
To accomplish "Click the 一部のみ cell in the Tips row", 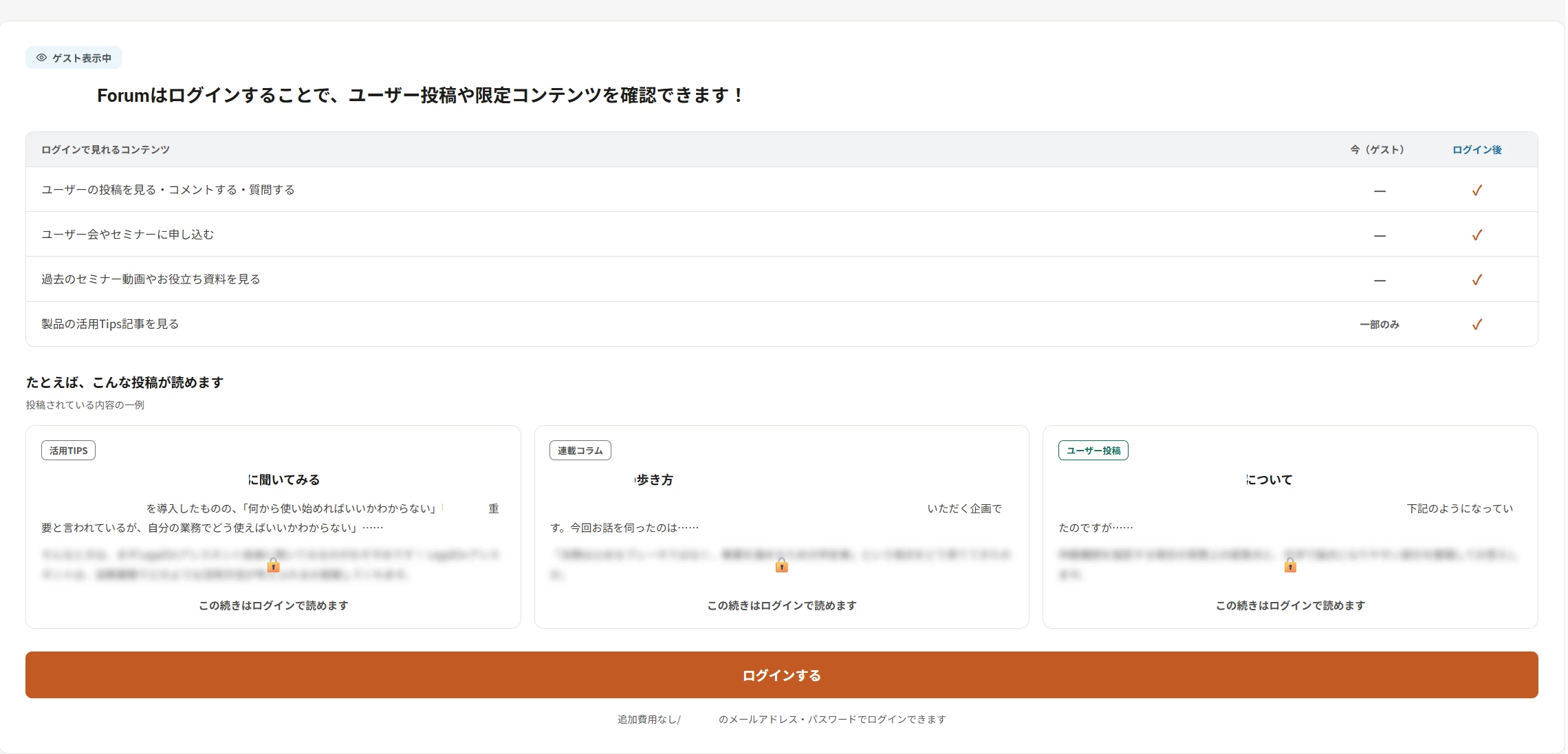I will point(1380,324).
